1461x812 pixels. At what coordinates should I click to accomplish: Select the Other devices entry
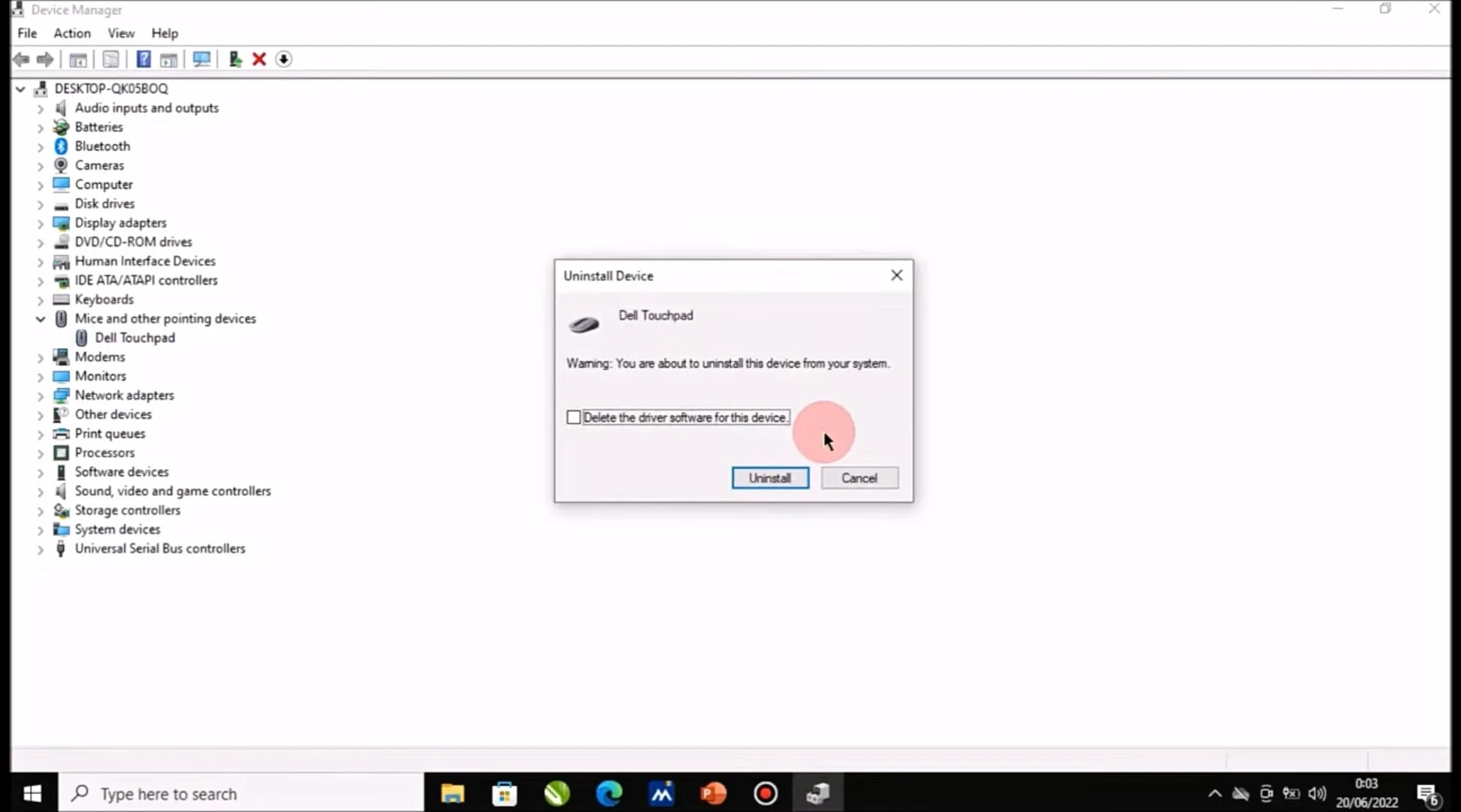point(113,415)
